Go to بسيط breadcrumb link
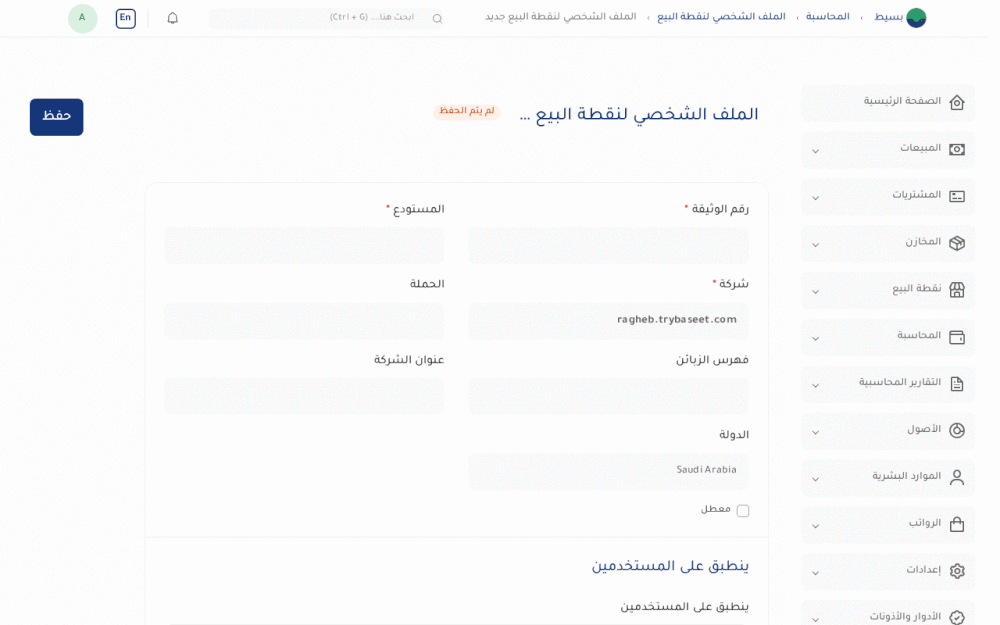The width and height of the screenshot is (1000, 625). pyautogui.click(x=888, y=17)
